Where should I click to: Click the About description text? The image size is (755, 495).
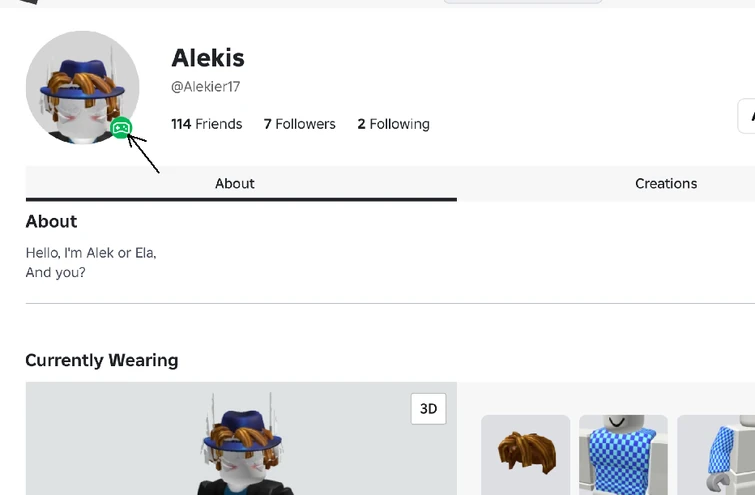pos(91,262)
